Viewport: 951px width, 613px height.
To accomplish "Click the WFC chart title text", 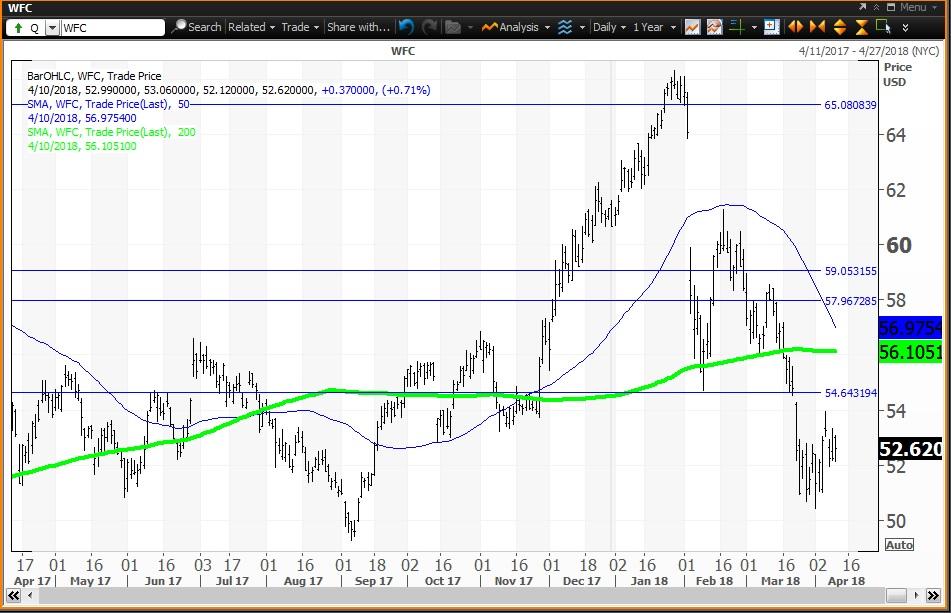I will pos(403,51).
